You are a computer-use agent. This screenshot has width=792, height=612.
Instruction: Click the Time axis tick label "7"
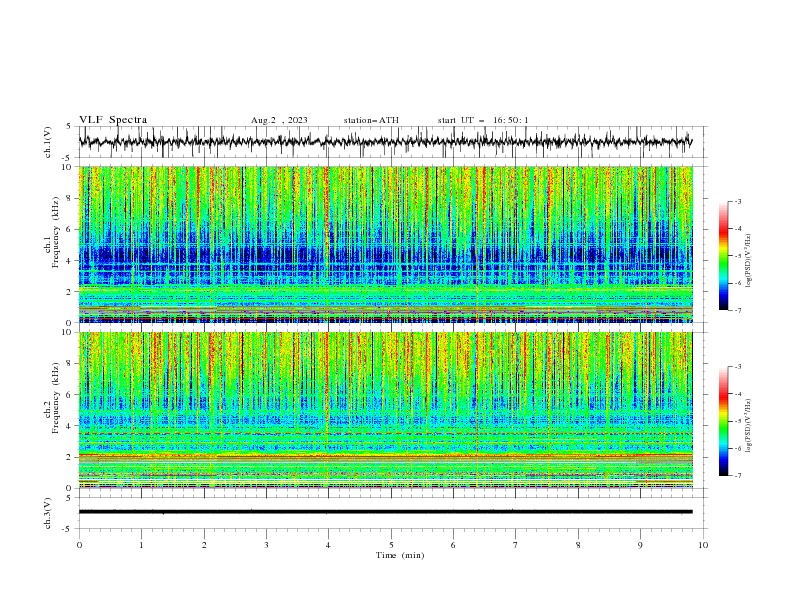(x=516, y=545)
